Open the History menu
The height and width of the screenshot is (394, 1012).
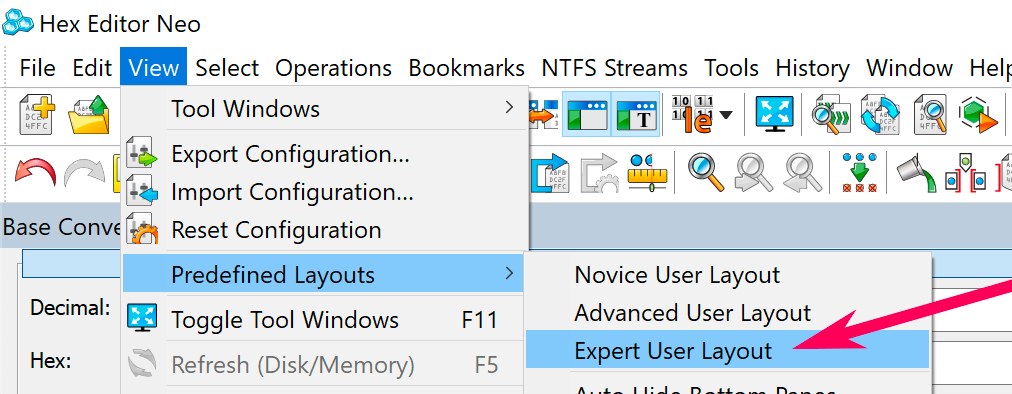[x=813, y=68]
